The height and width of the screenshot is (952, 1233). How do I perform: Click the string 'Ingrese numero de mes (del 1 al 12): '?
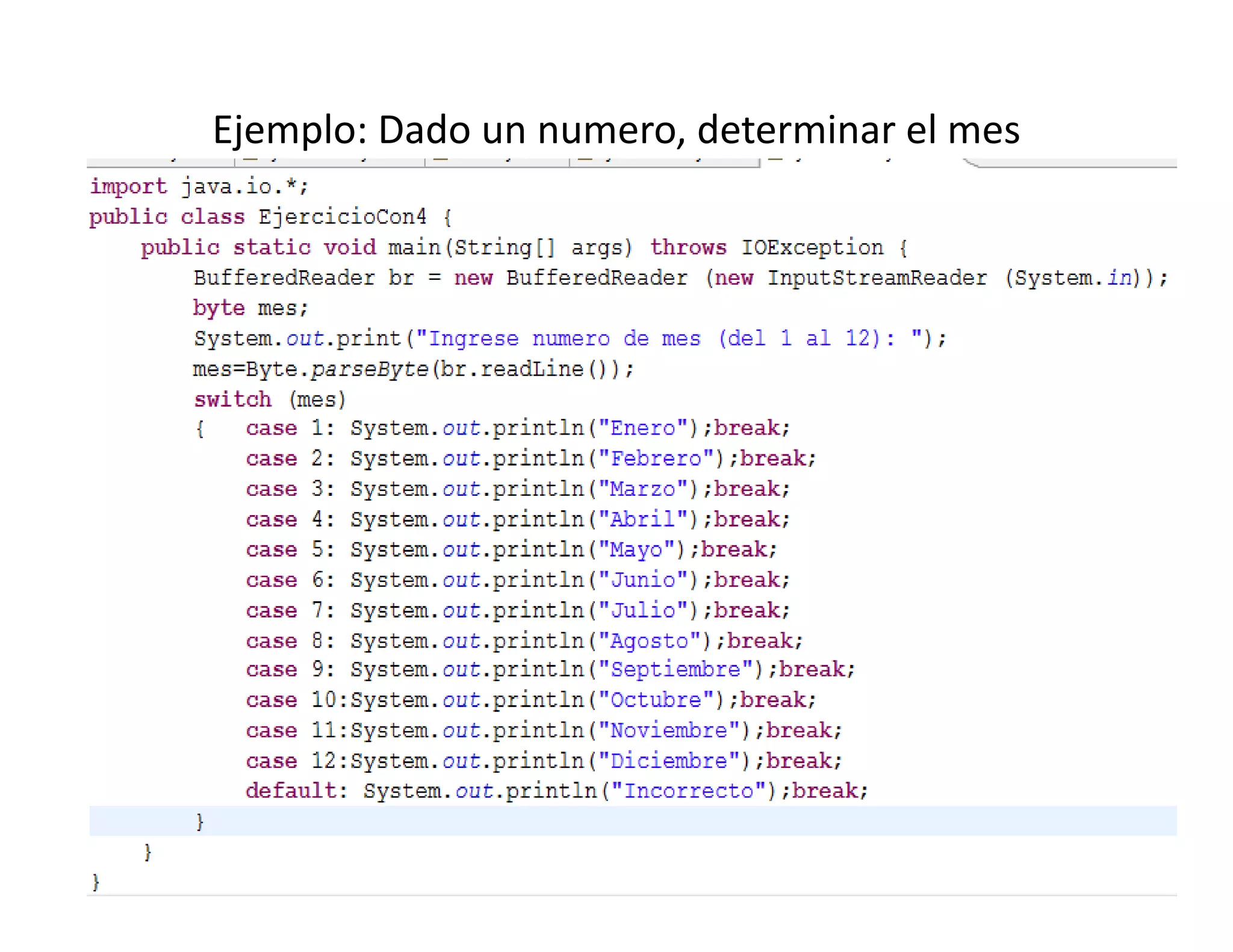pos(668,338)
